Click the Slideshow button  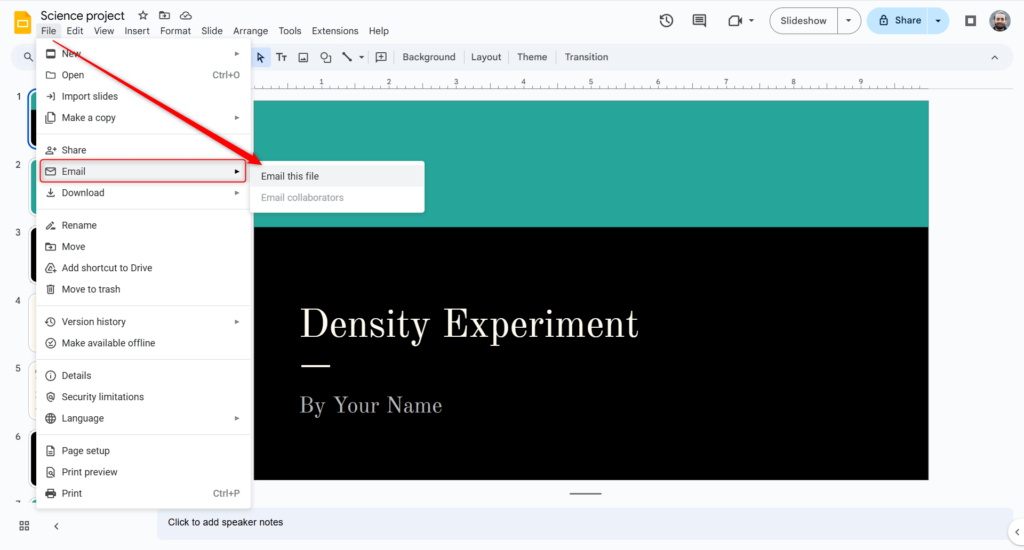point(804,20)
